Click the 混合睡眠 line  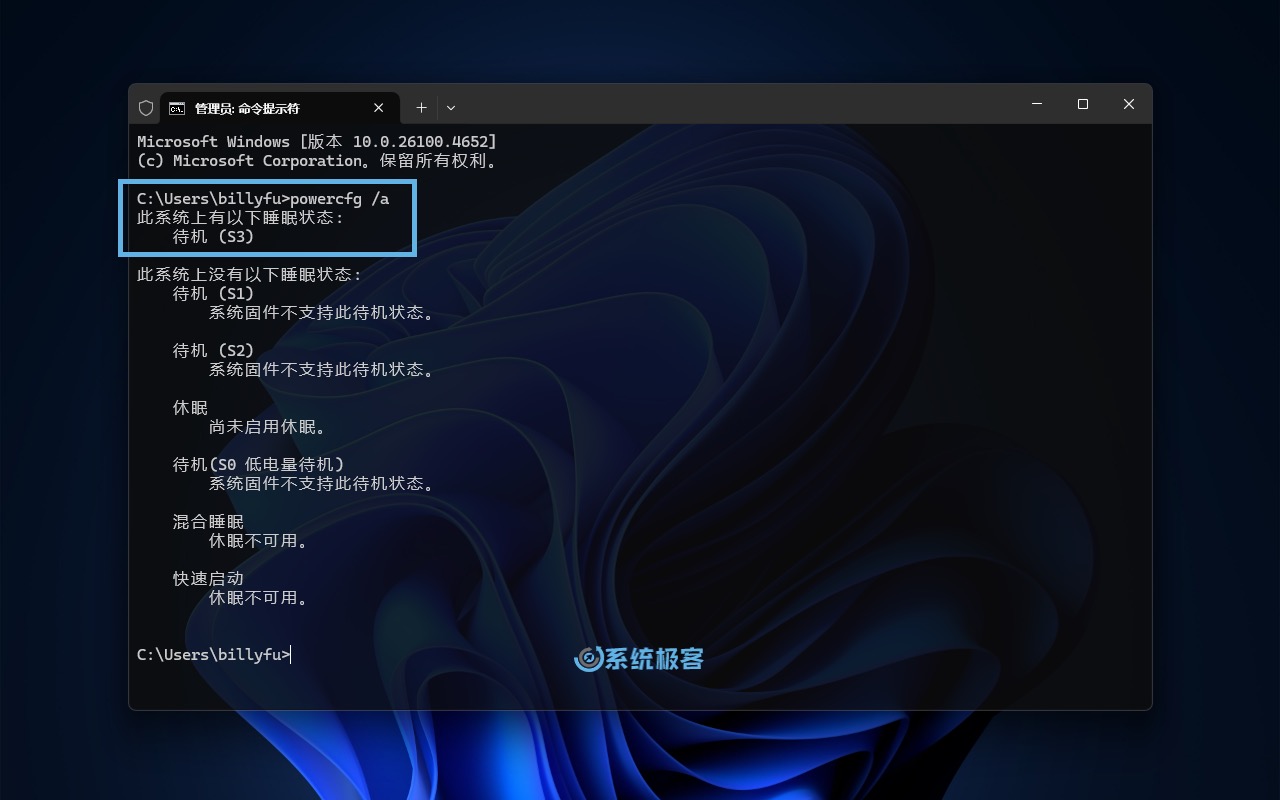click(x=208, y=522)
